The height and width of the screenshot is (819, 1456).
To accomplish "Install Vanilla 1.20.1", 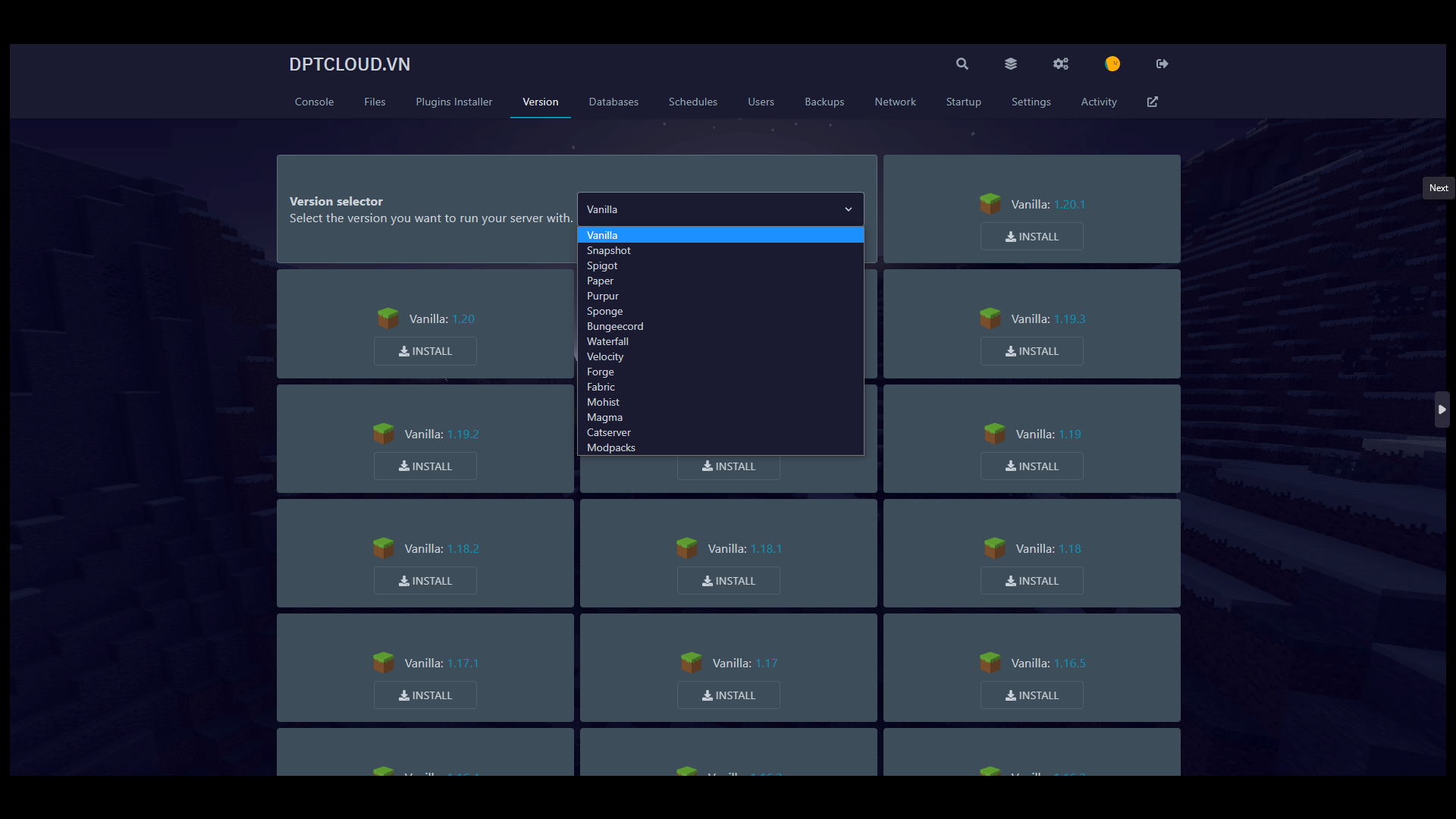I will [1031, 237].
